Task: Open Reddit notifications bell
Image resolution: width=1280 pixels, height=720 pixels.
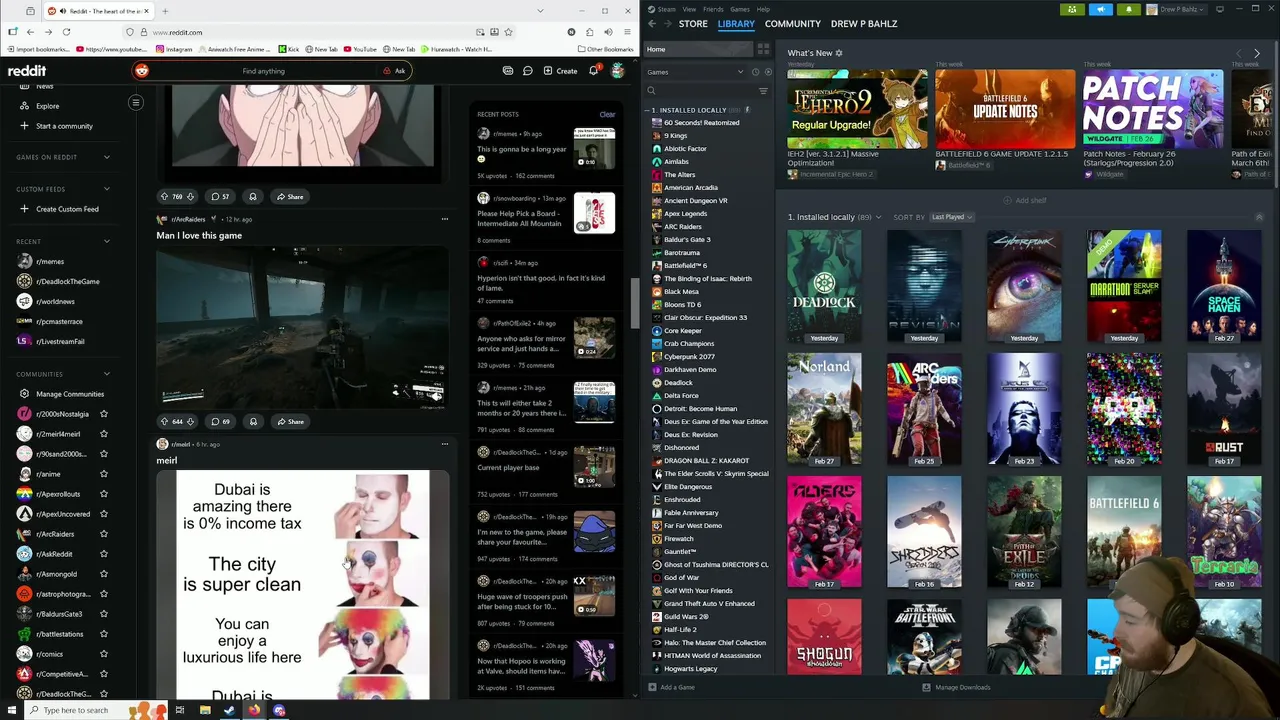Action: [593, 71]
